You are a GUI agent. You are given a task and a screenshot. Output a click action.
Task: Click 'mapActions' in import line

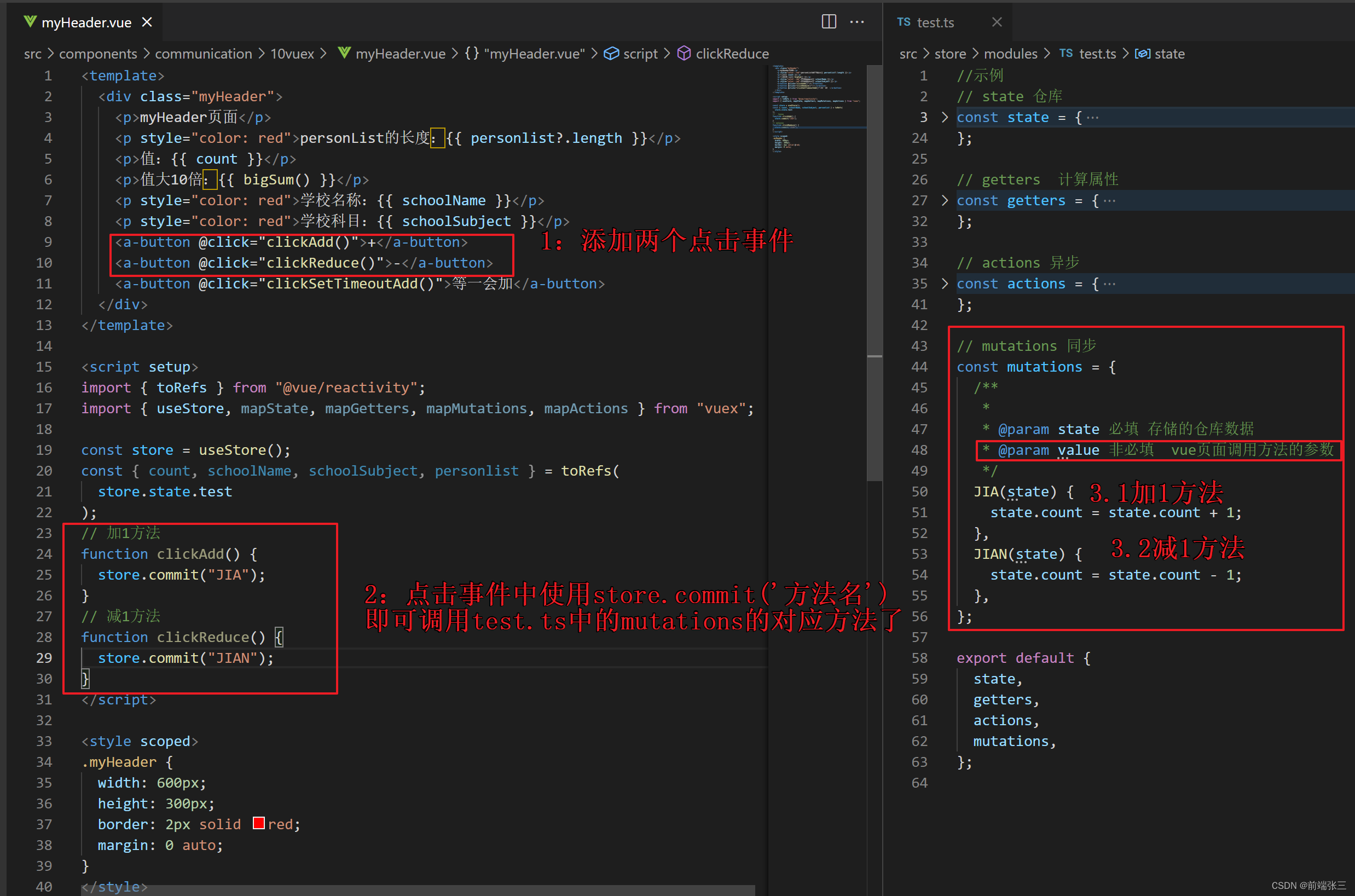click(586, 408)
